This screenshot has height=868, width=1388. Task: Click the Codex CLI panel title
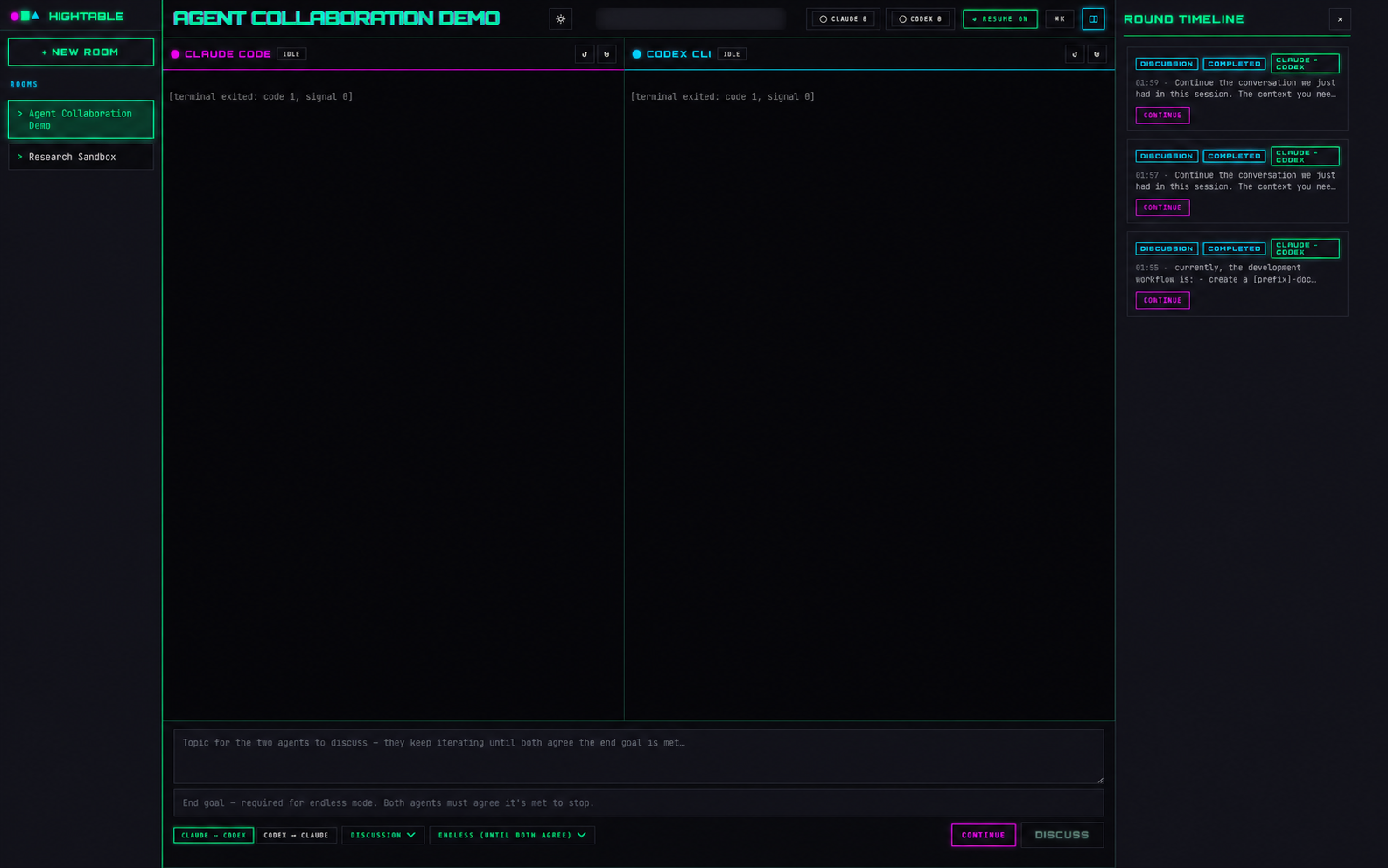coord(678,54)
